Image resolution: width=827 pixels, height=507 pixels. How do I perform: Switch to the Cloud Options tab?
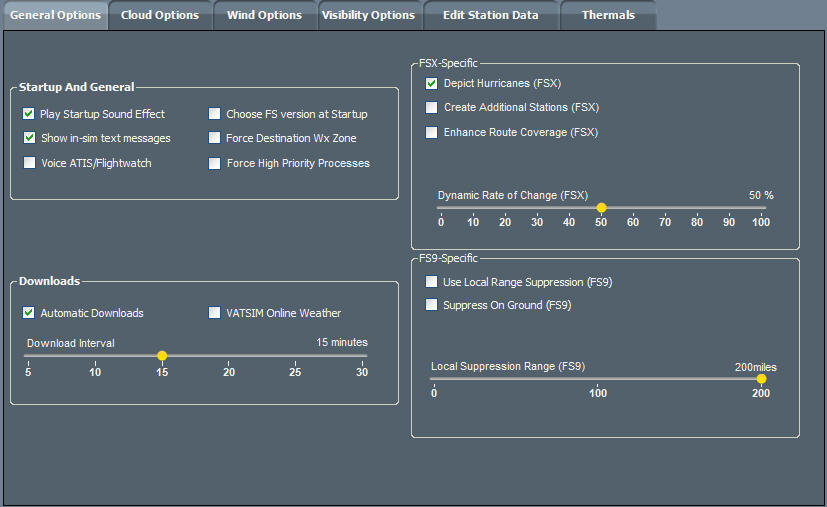pyautogui.click(x=160, y=15)
